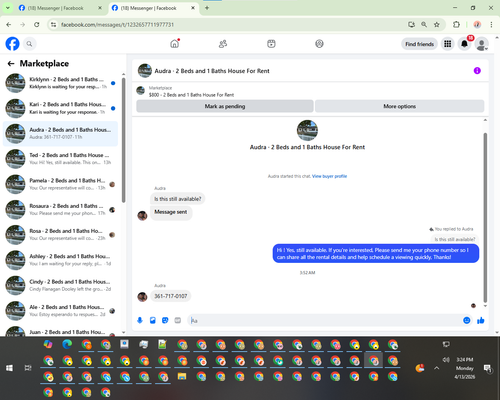Click the site information icon in address bar
Image resolution: width=500 pixels, height=400 pixels.
click(x=53, y=24)
